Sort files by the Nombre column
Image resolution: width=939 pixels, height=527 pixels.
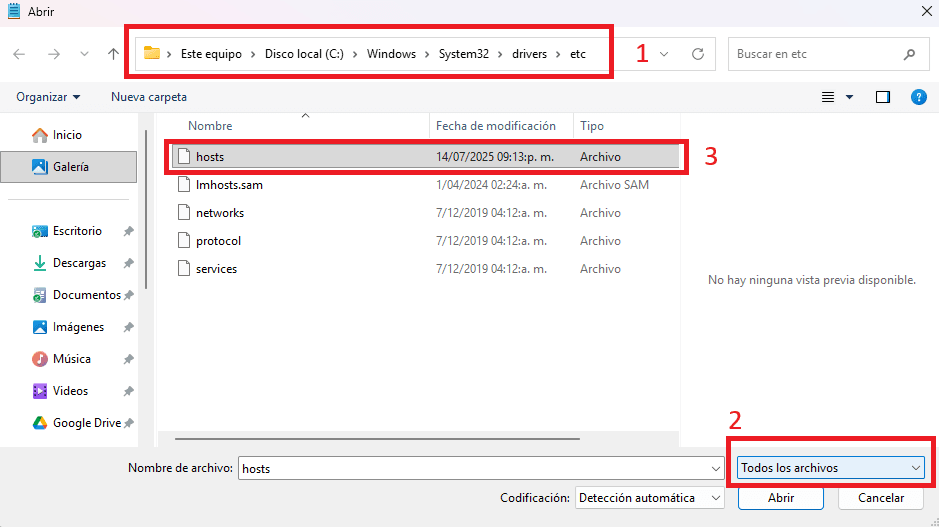tap(210, 126)
